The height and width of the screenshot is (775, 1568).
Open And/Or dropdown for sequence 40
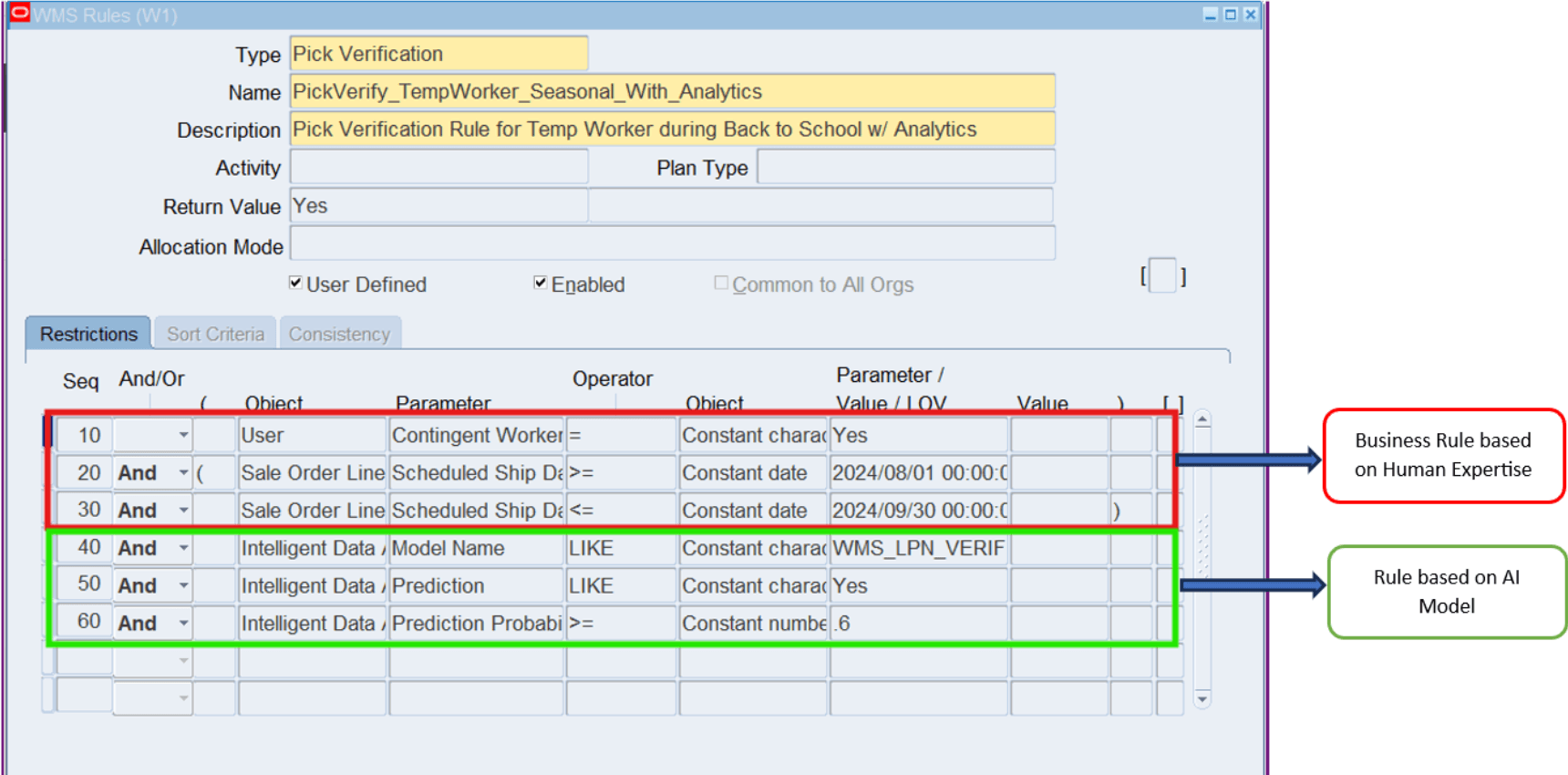(183, 548)
